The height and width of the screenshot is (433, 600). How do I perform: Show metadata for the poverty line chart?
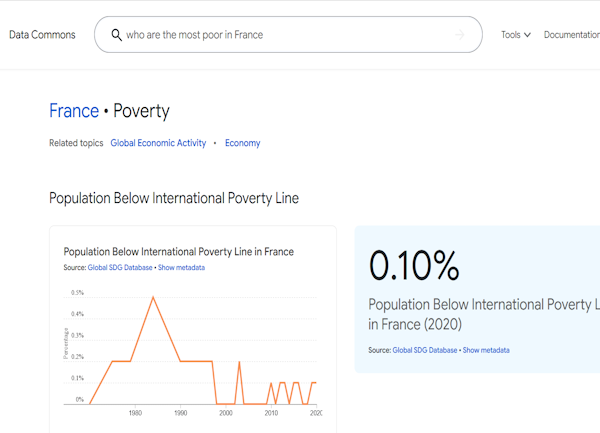point(181,267)
